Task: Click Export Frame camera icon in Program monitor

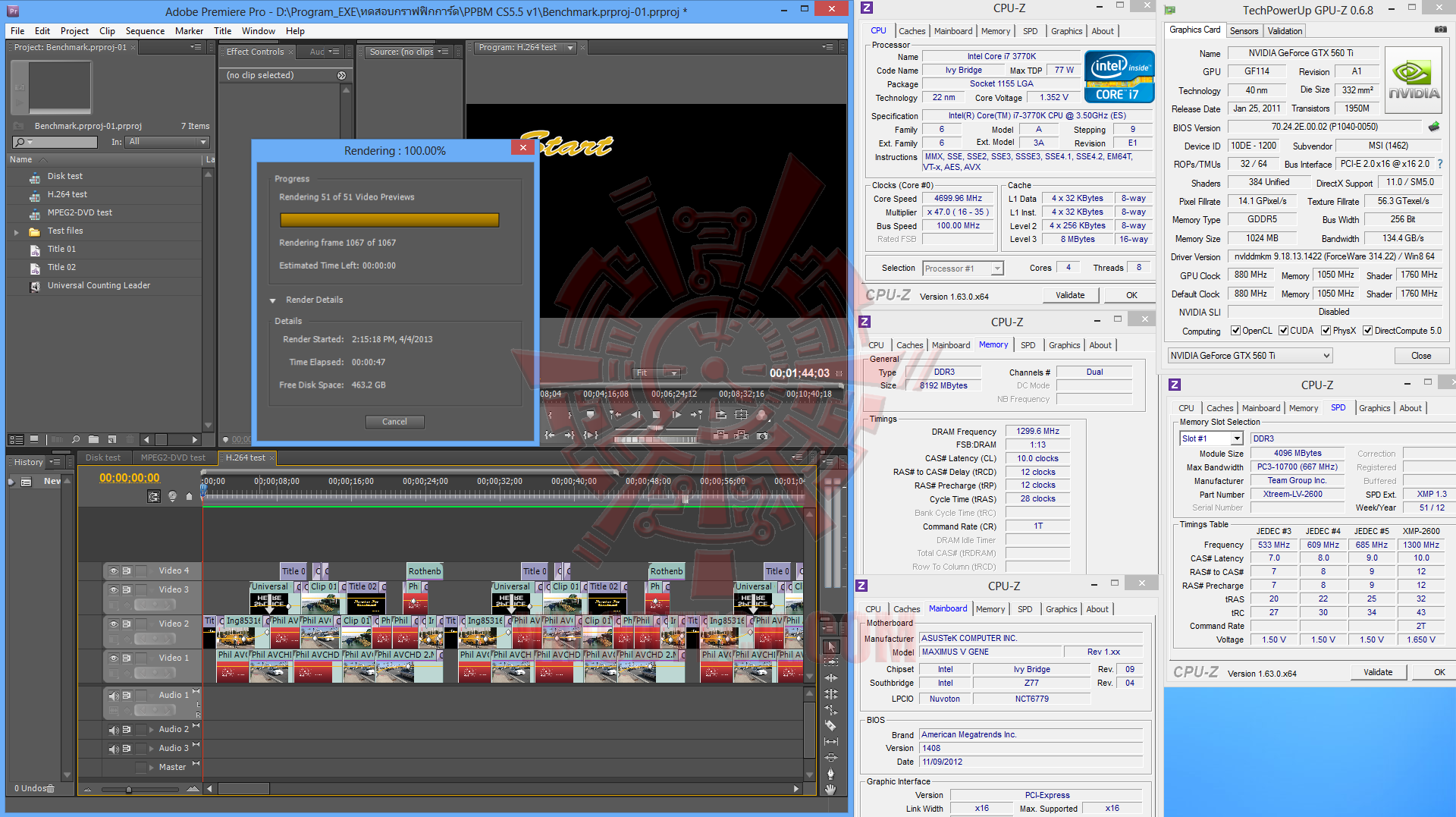Action: tap(762, 435)
